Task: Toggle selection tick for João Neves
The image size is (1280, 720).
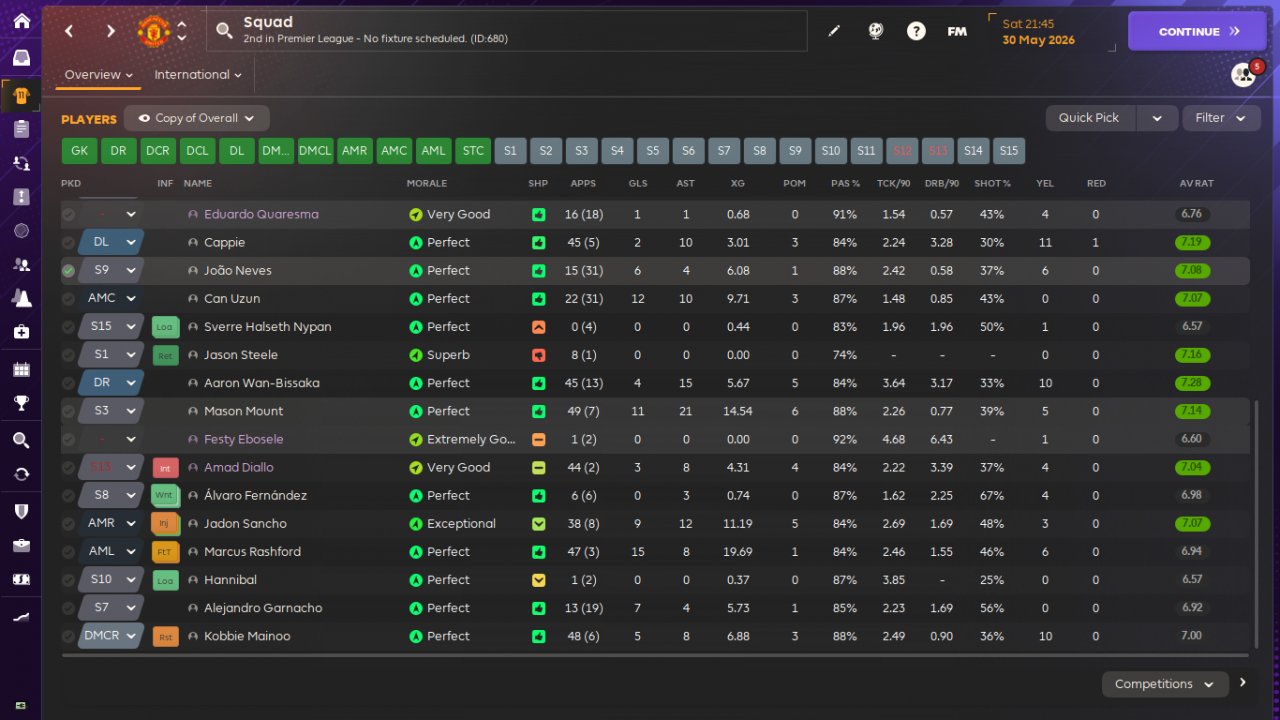Action: pyautogui.click(x=68, y=271)
